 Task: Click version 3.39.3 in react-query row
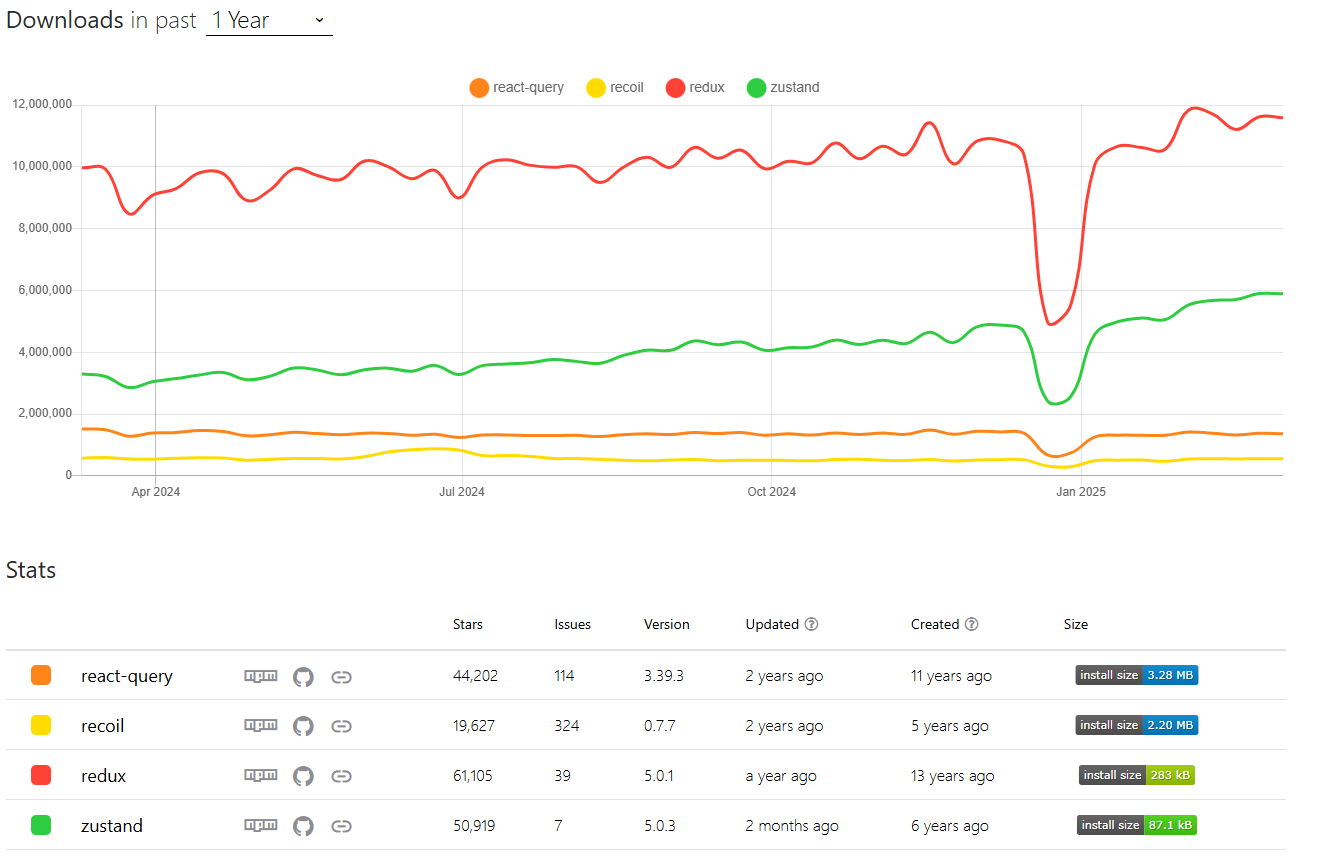click(664, 676)
